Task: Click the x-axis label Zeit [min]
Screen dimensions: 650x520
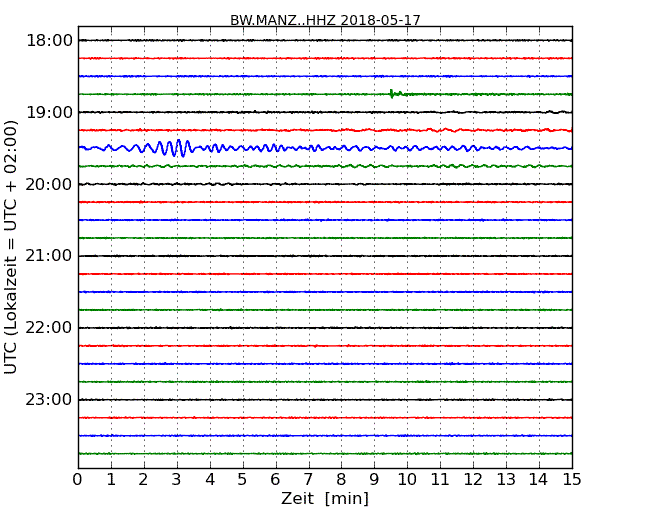Action: [325, 498]
